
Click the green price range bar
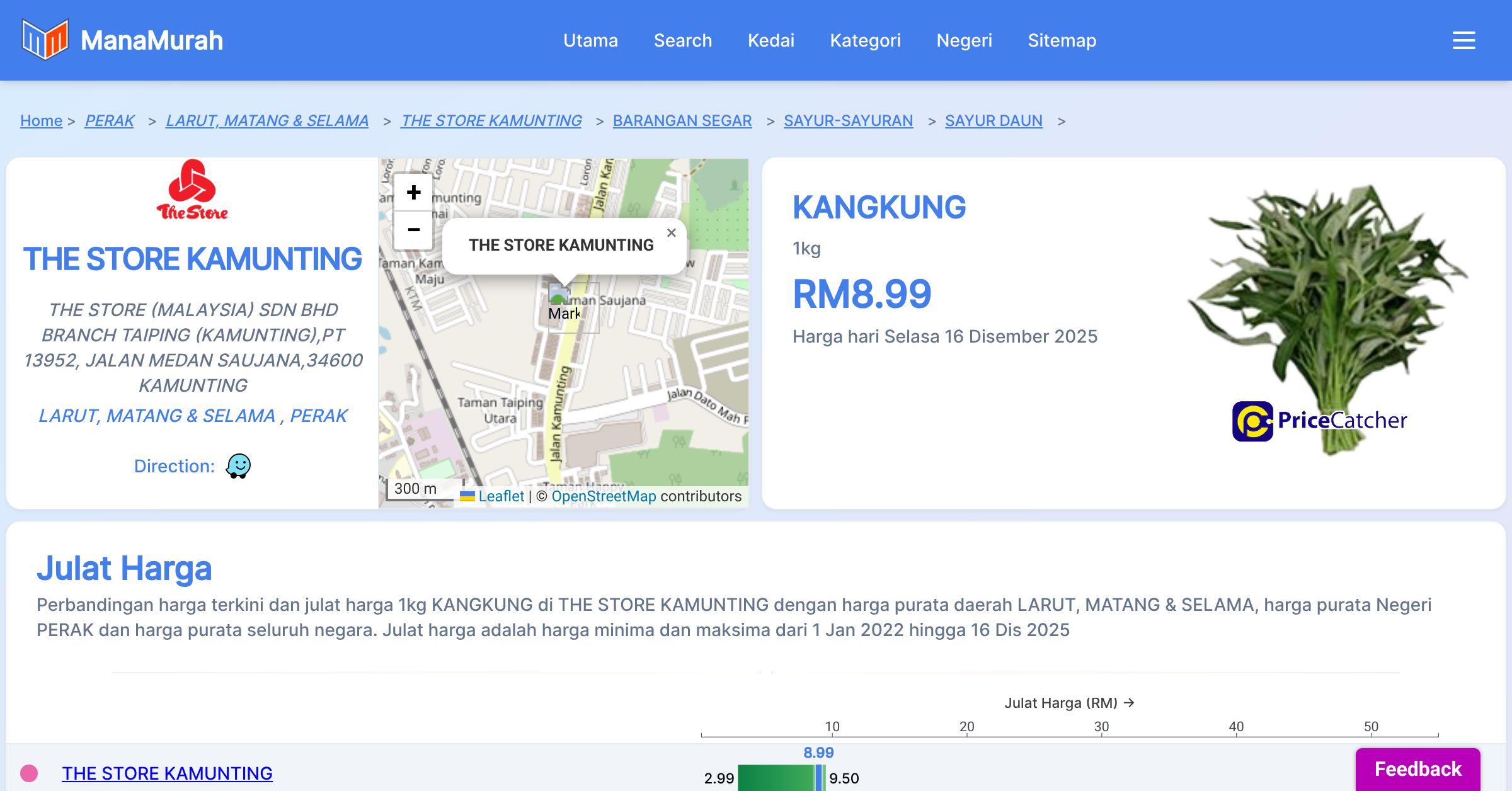[775, 778]
